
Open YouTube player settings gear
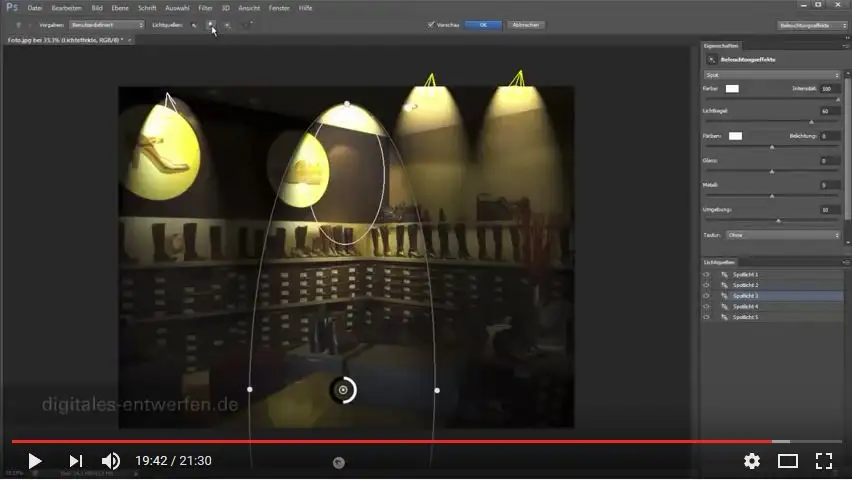(x=752, y=461)
